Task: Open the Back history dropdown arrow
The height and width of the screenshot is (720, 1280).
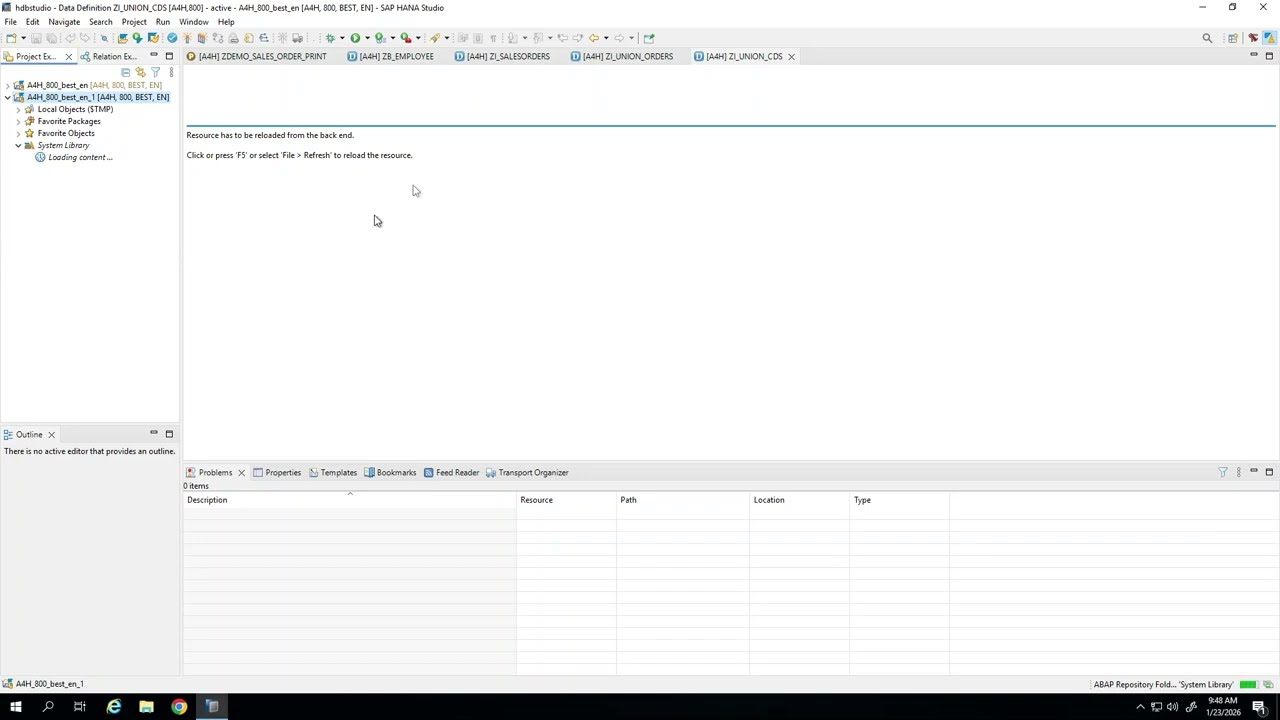Action: [x=606, y=38]
